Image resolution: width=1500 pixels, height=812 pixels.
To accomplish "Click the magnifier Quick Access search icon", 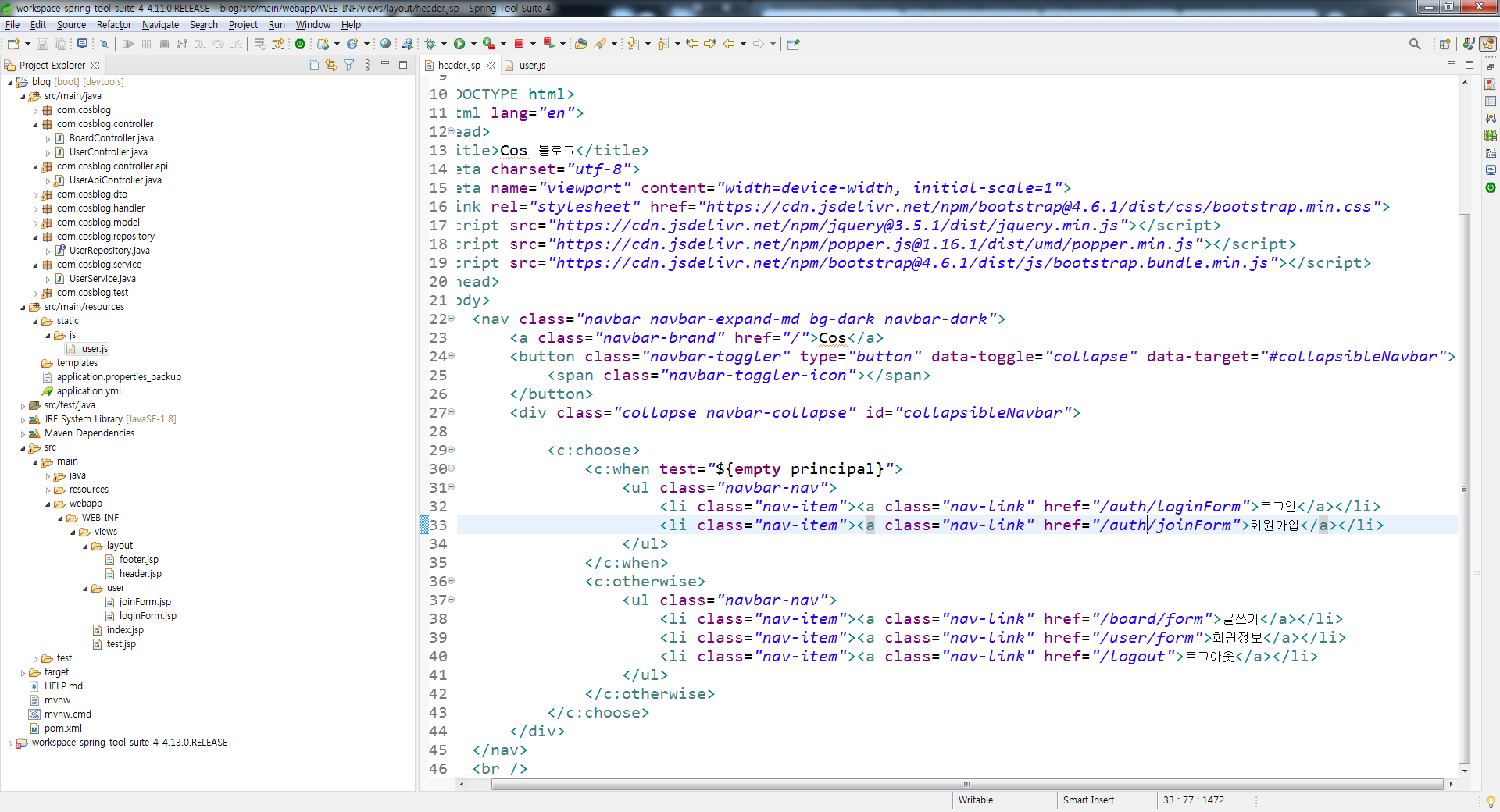I will coord(1415,44).
